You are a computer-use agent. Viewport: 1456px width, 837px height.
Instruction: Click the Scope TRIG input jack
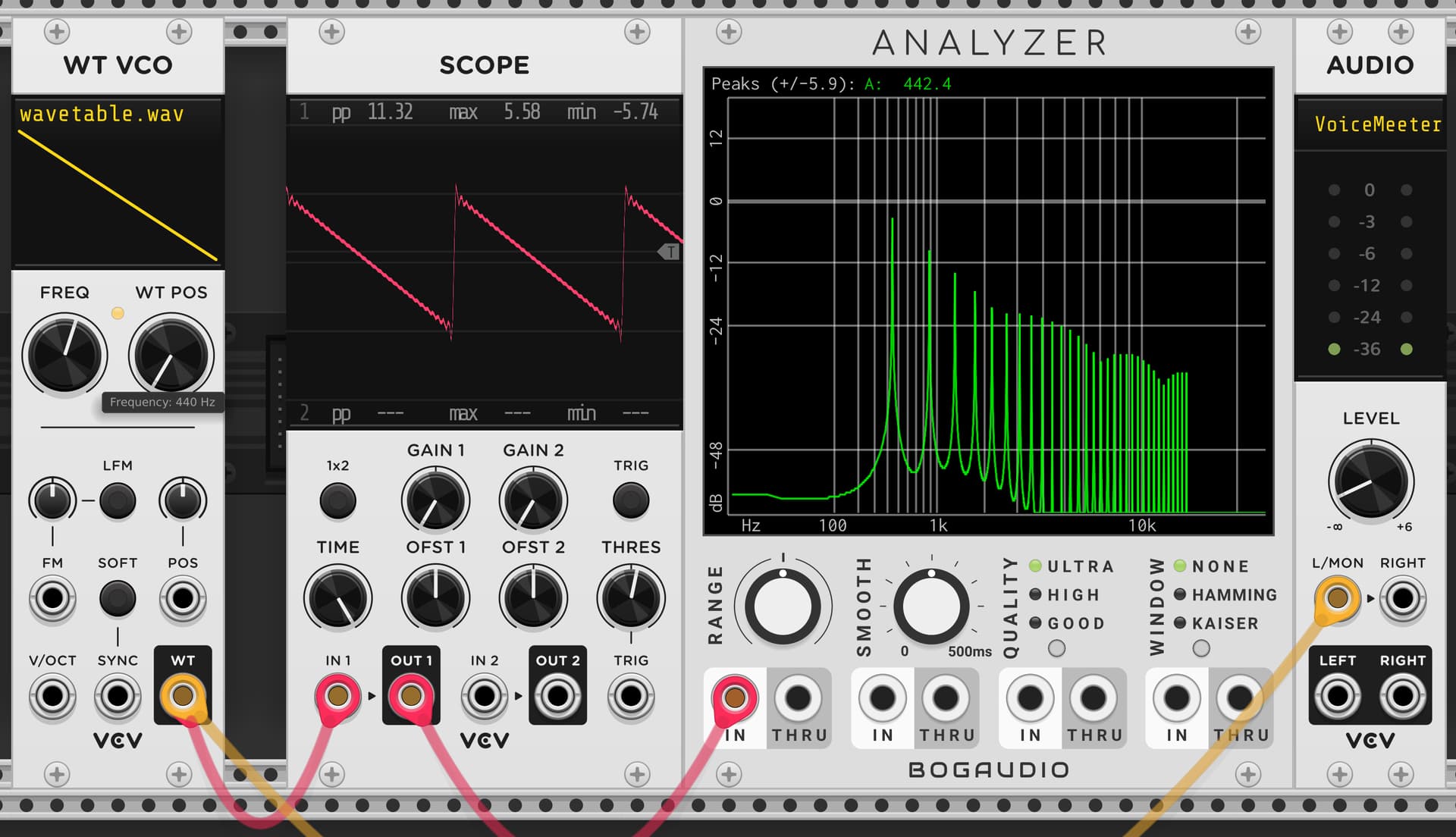point(631,695)
